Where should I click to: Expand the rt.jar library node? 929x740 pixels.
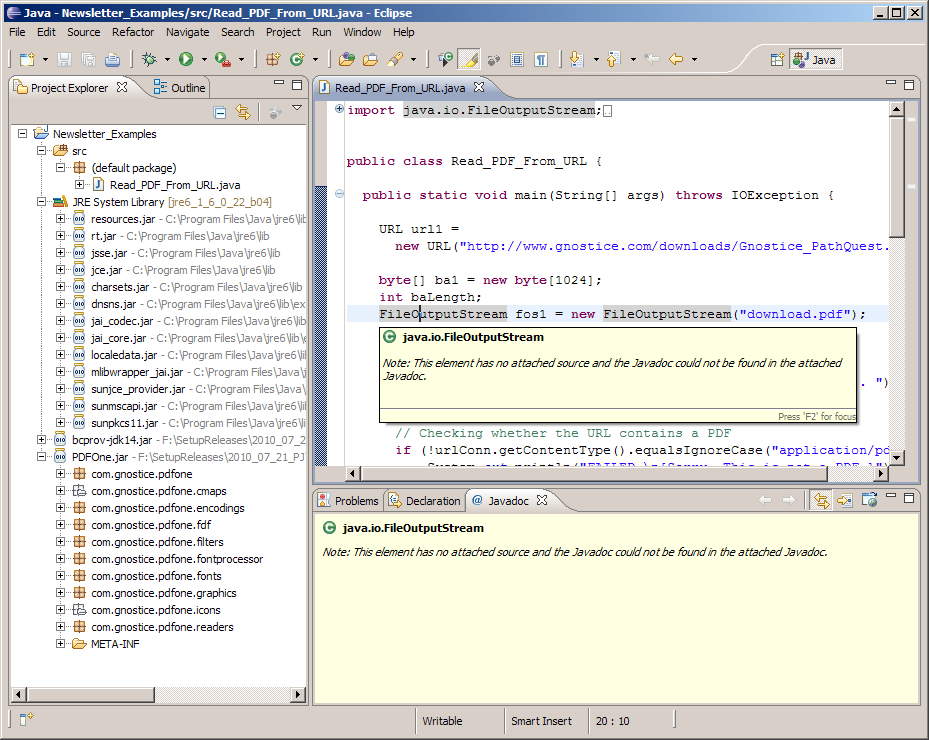click(x=60, y=235)
